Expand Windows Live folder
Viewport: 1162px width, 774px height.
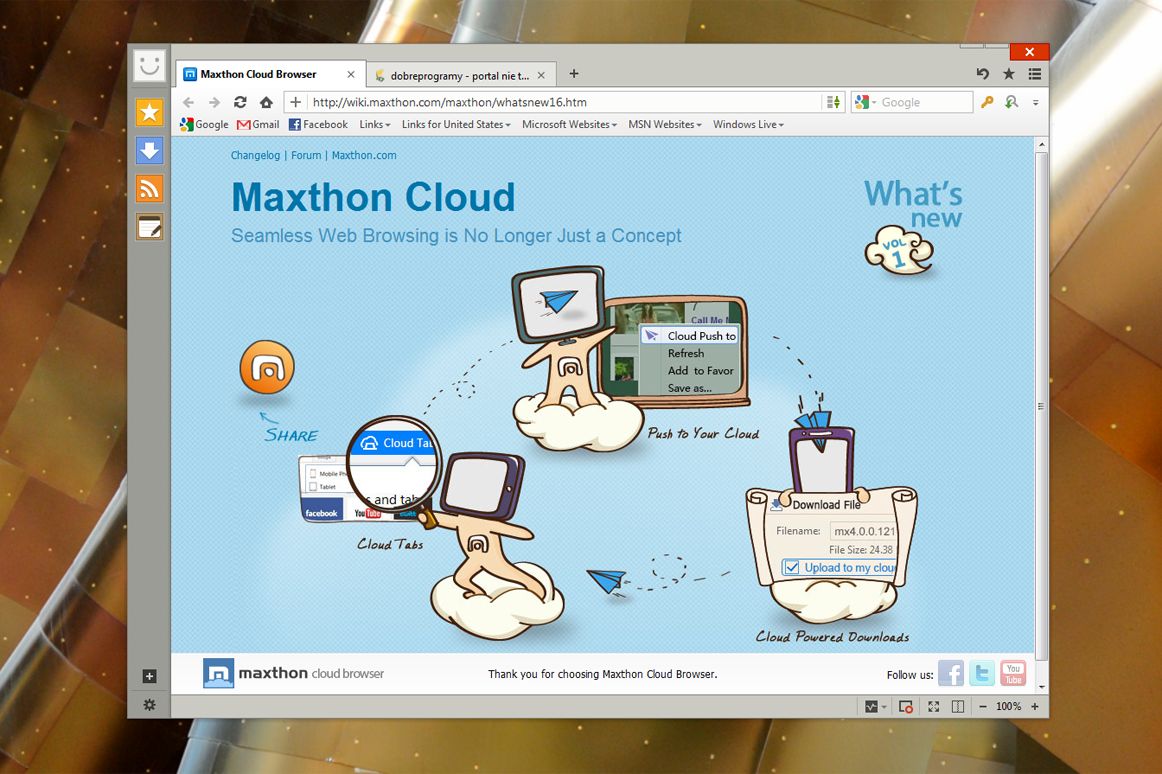coord(748,125)
